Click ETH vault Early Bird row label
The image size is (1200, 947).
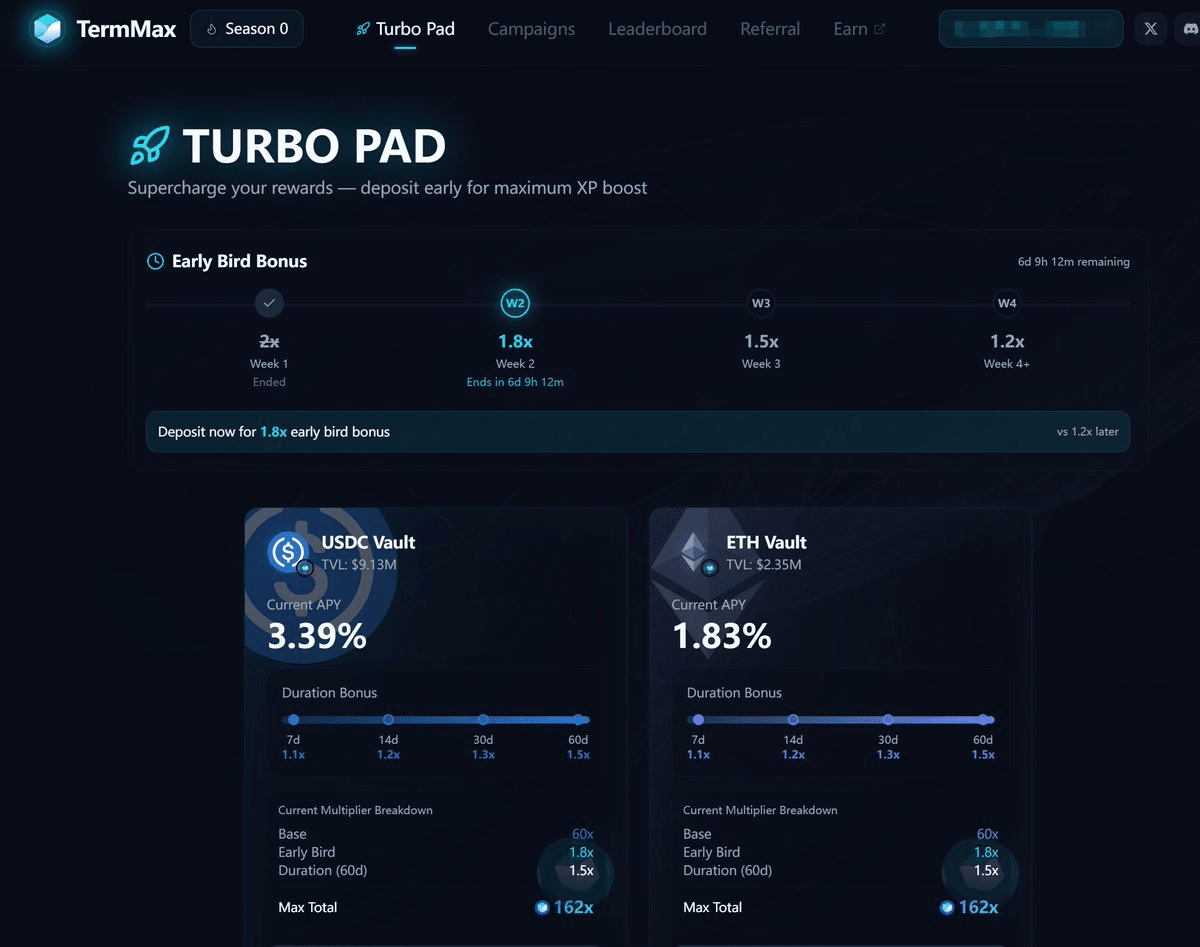712,853
